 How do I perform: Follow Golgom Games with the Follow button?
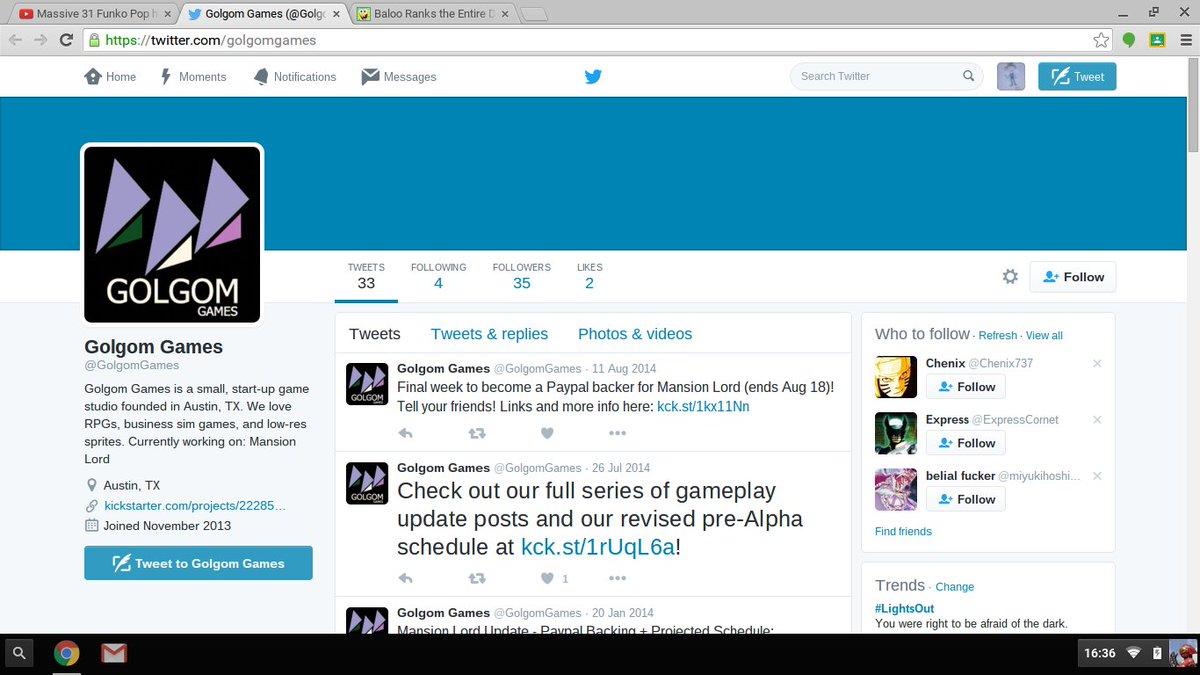tap(1073, 277)
